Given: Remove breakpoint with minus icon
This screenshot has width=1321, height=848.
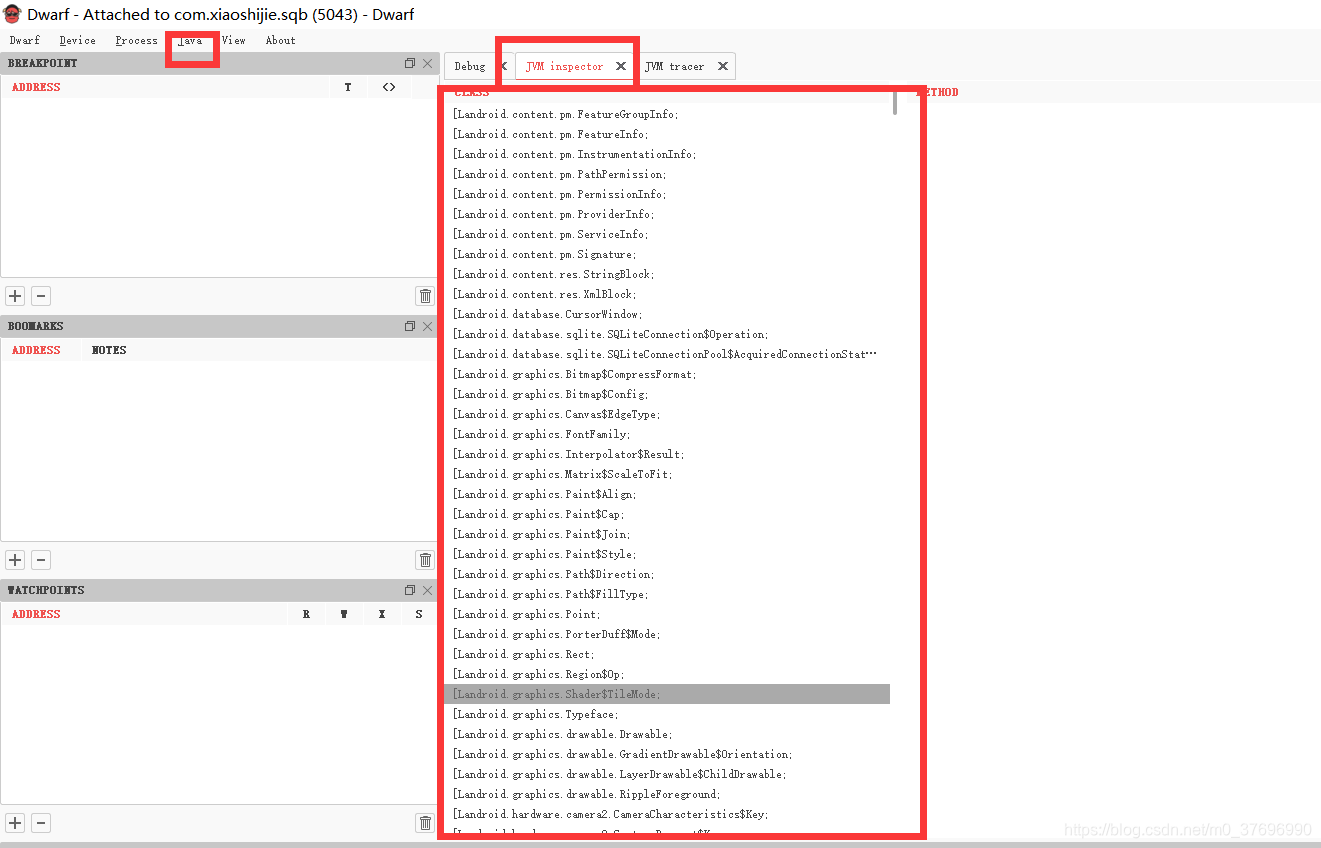Looking at the screenshot, I should [x=41, y=296].
